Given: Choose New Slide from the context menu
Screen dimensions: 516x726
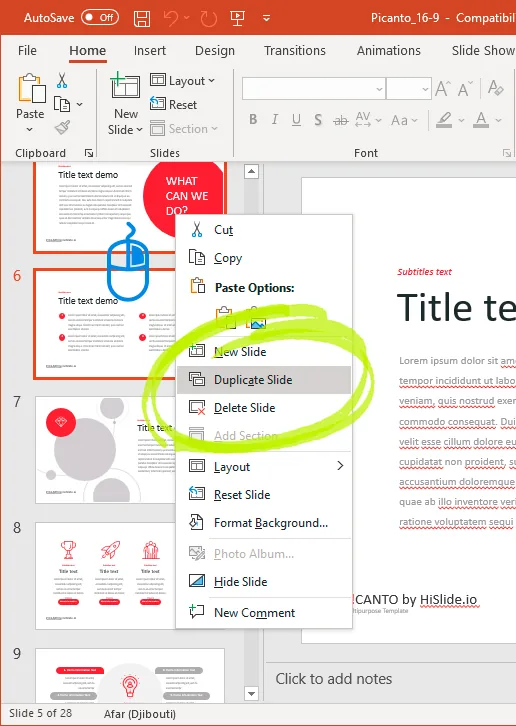Looking at the screenshot, I should coord(264,351).
